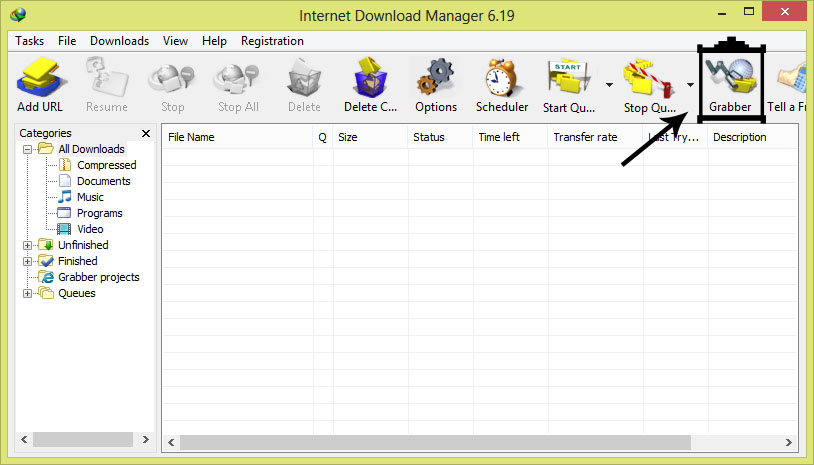
Task: Close the Categories panel
Action: point(146,134)
